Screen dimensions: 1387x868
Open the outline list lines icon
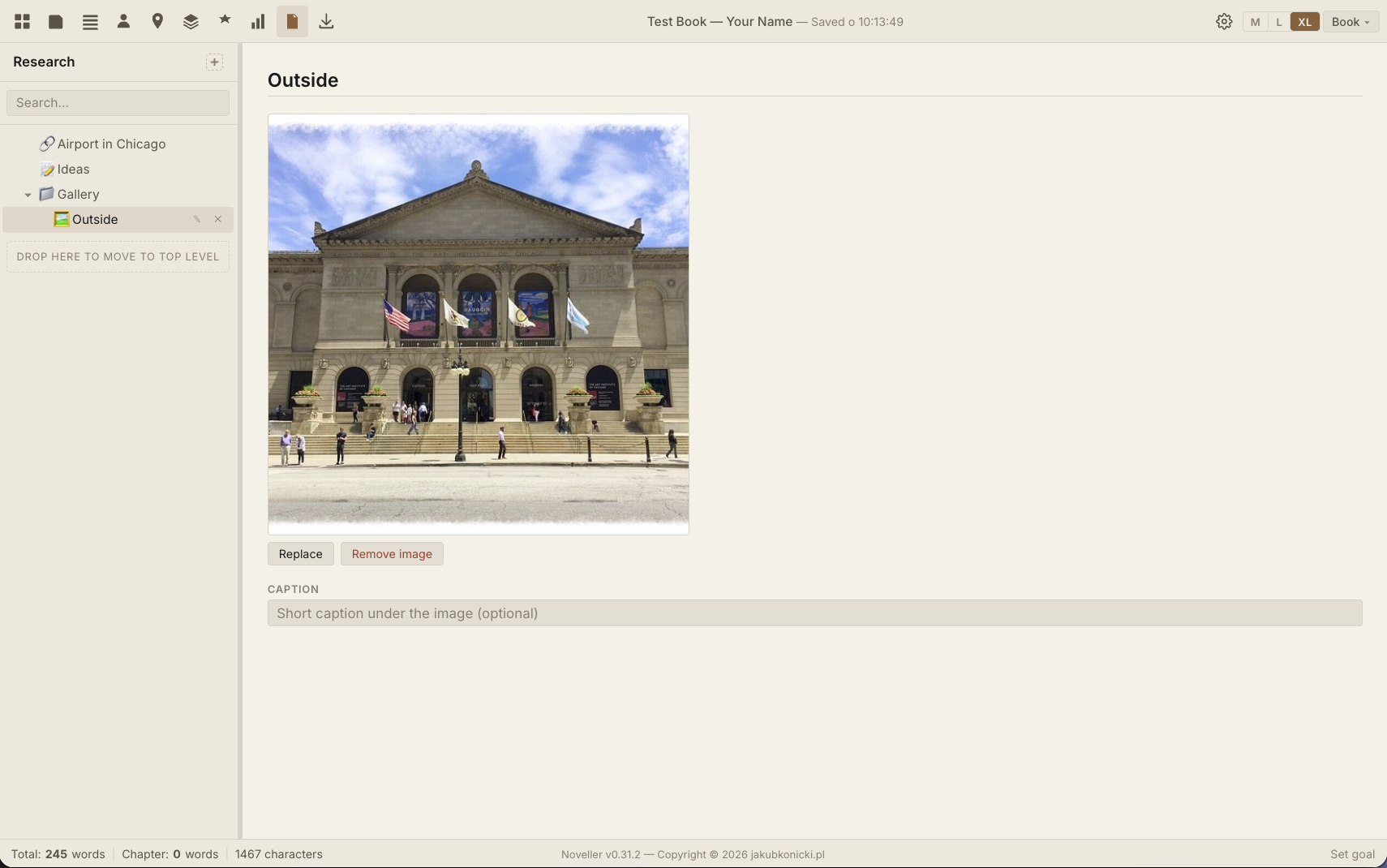coord(90,22)
